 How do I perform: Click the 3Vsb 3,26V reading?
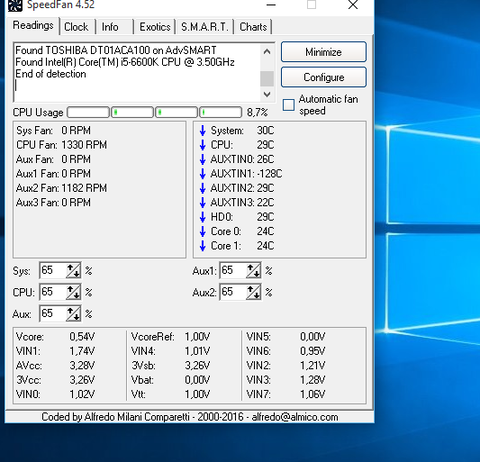point(171,366)
